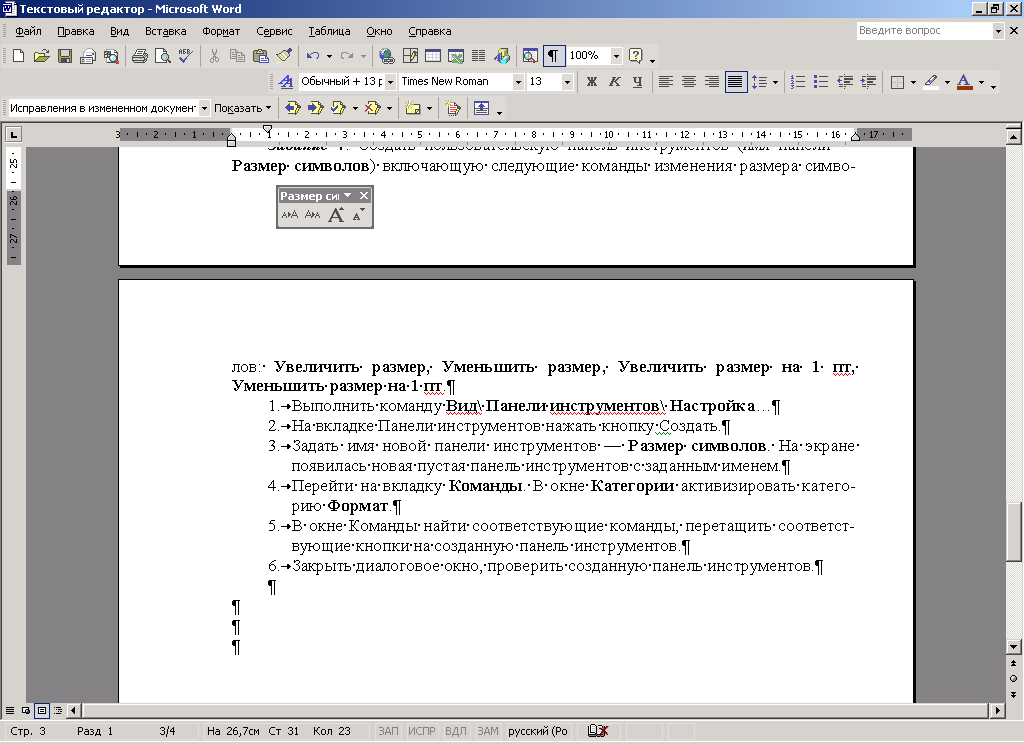Image resolution: width=1024 pixels, height=744 pixels.
Task: Insert a hyperlink with globe icon
Action: coord(387,56)
